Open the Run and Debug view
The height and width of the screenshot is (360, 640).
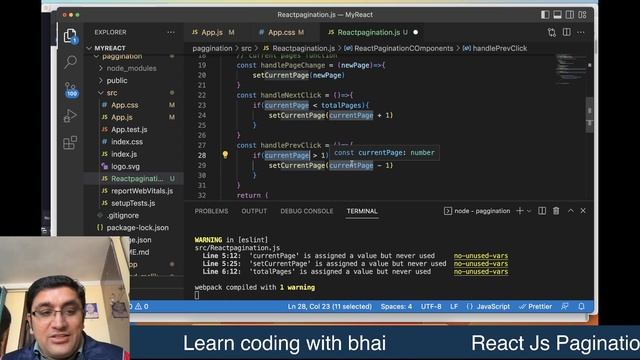coord(70,116)
